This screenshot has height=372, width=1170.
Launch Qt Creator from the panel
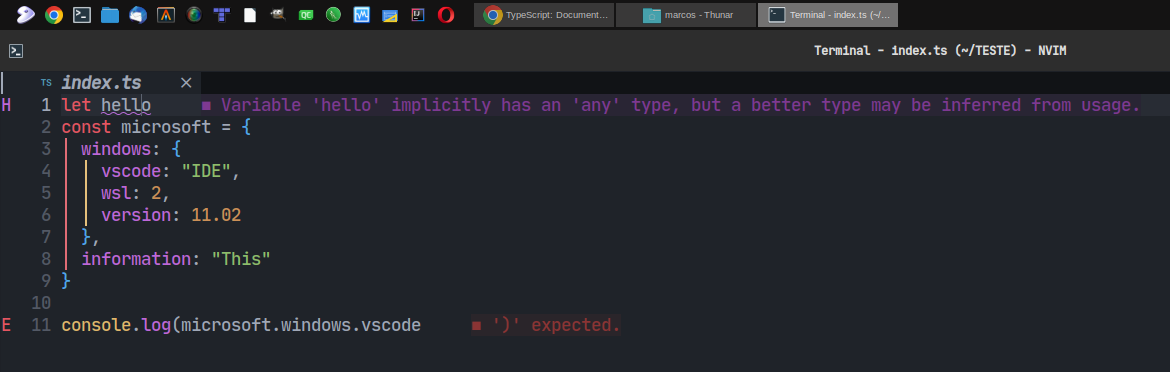pos(306,15)
